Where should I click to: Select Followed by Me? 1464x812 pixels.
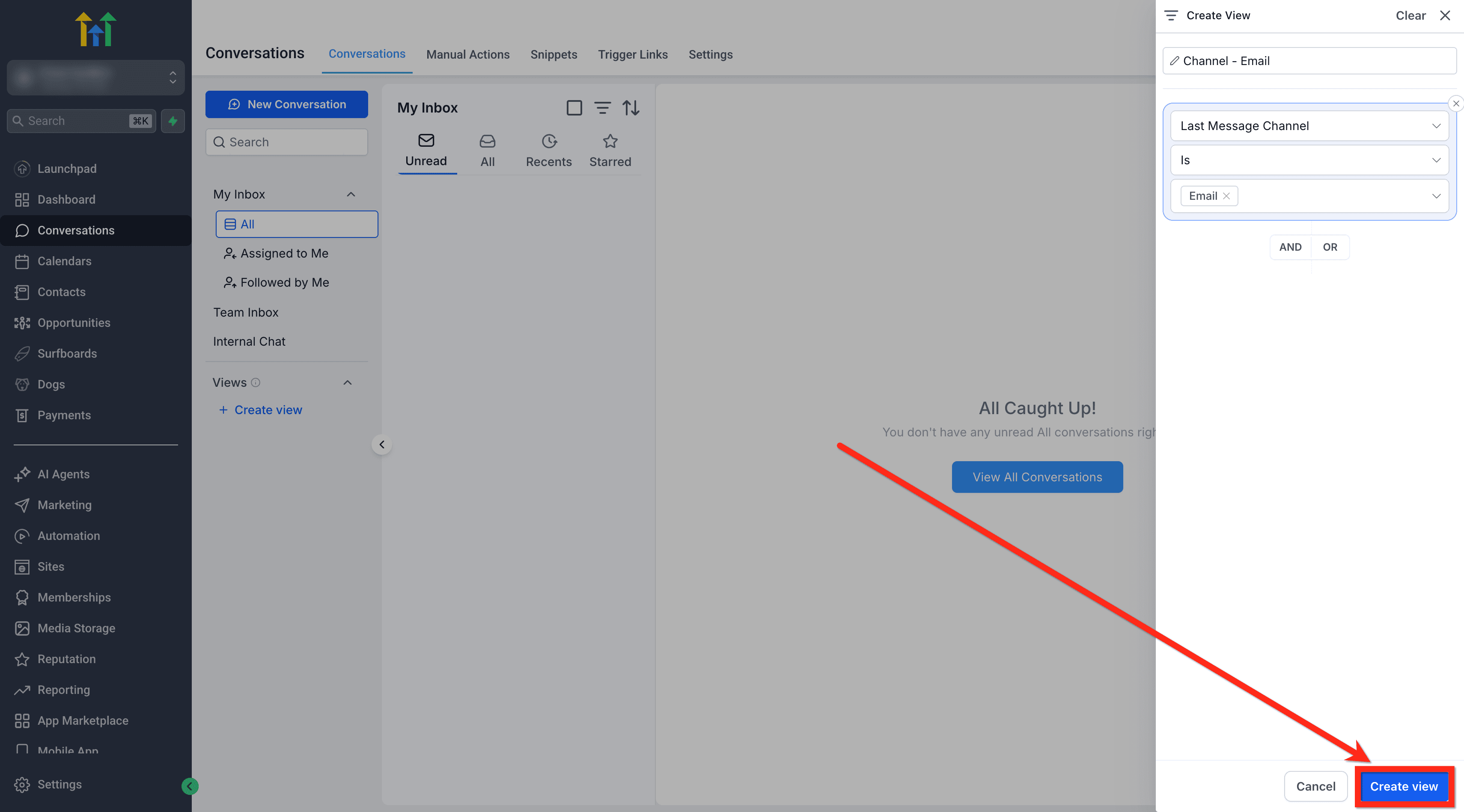coord(277,282)
